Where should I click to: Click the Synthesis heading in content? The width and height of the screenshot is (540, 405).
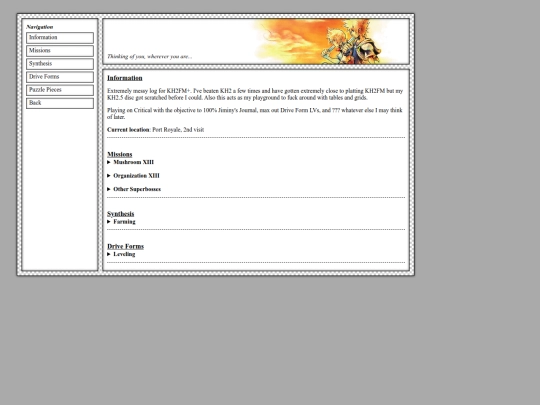[x=121, y=214]
